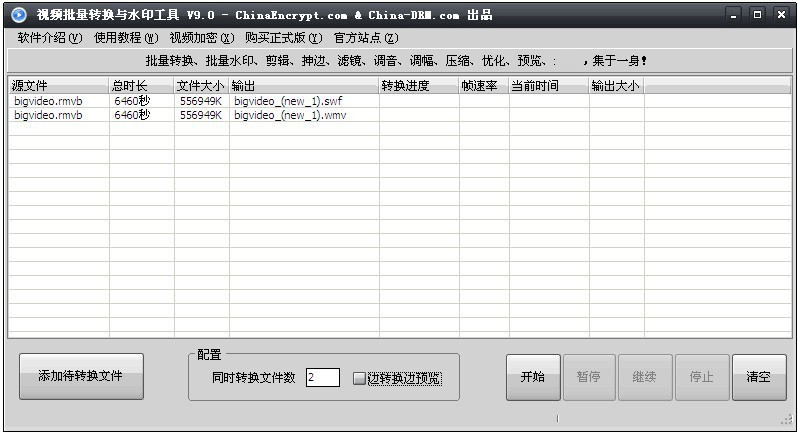Select the row outputting bigvideo_(new_1).wmv
Screen dimensions: 798x433
click(400, 115)
